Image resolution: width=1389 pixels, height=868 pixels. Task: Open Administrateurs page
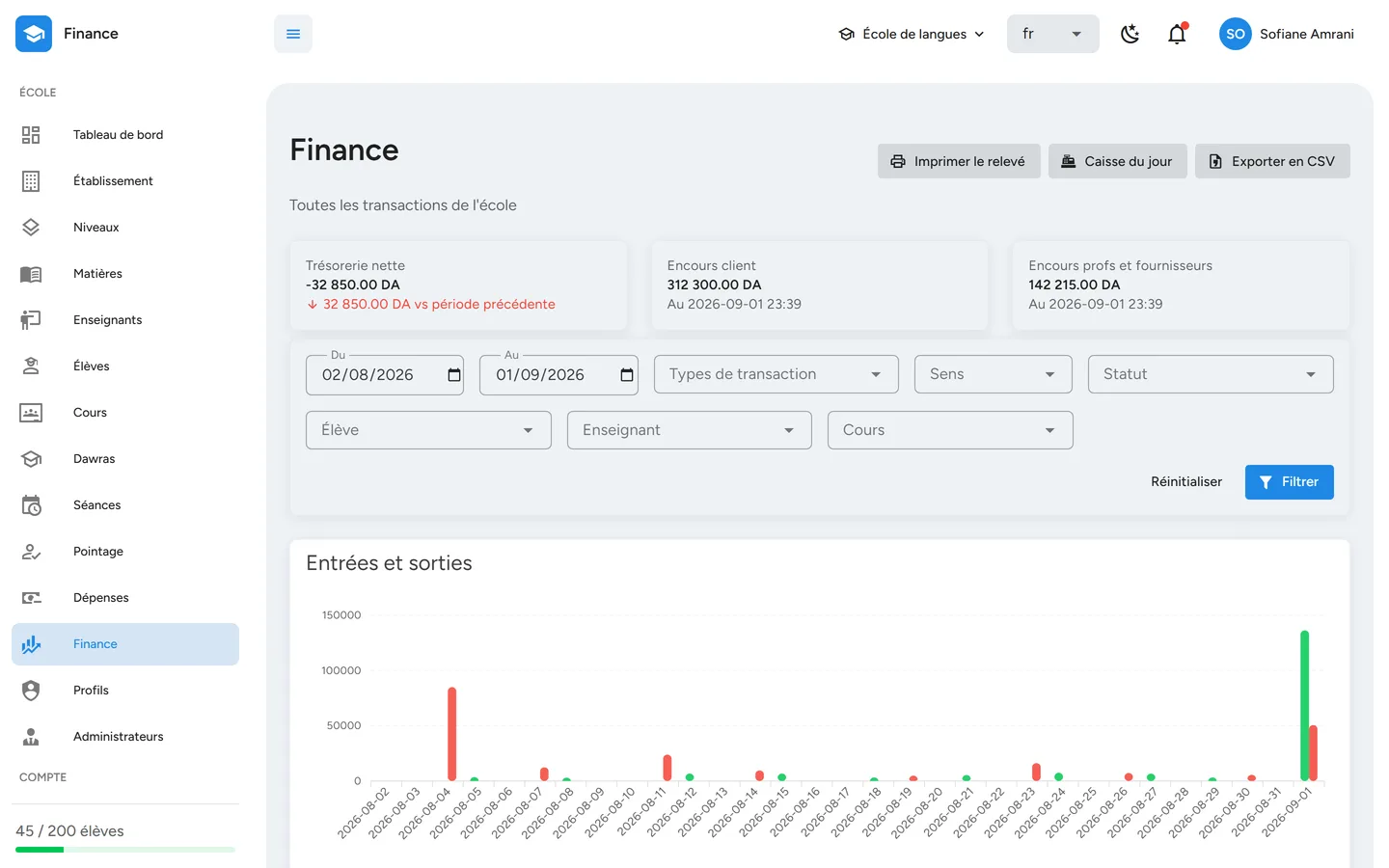[125, 737]
